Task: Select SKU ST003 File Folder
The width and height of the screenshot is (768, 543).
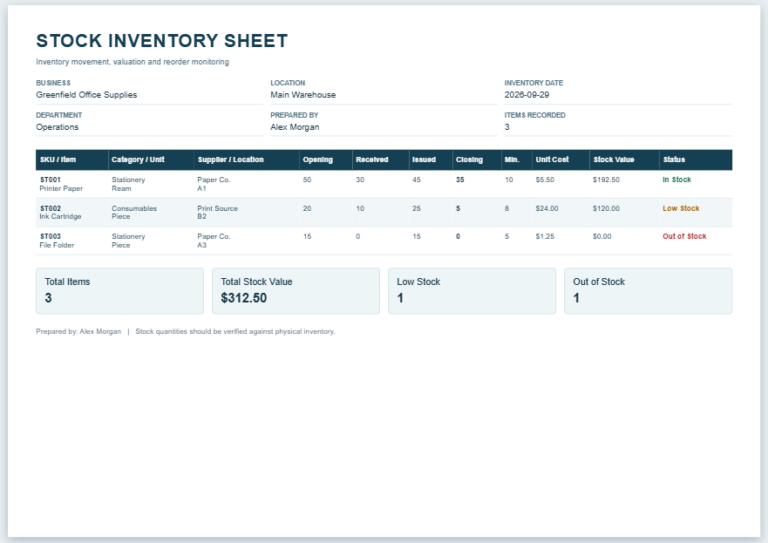Action: (56, 240)
